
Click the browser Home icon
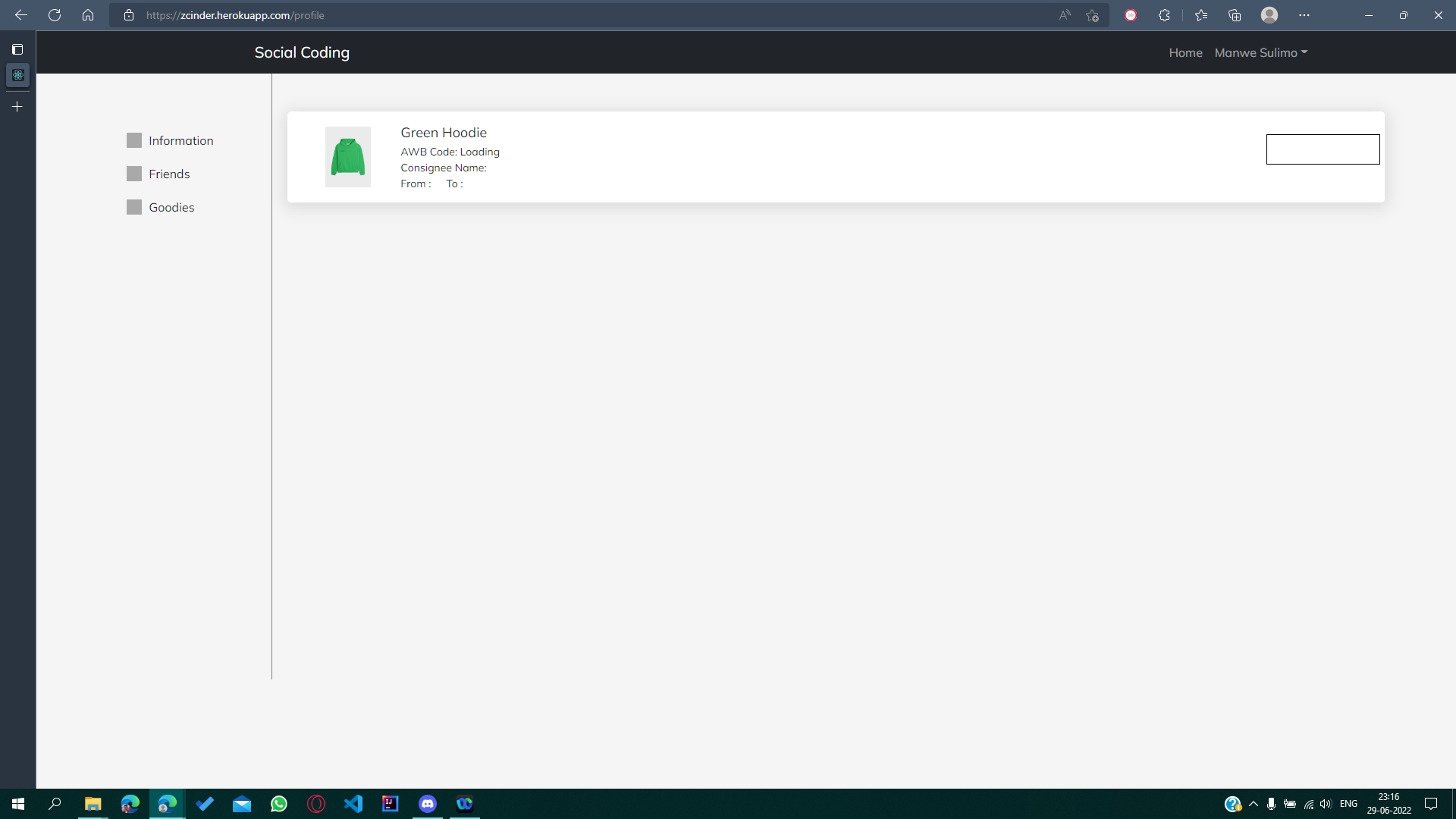87,14
